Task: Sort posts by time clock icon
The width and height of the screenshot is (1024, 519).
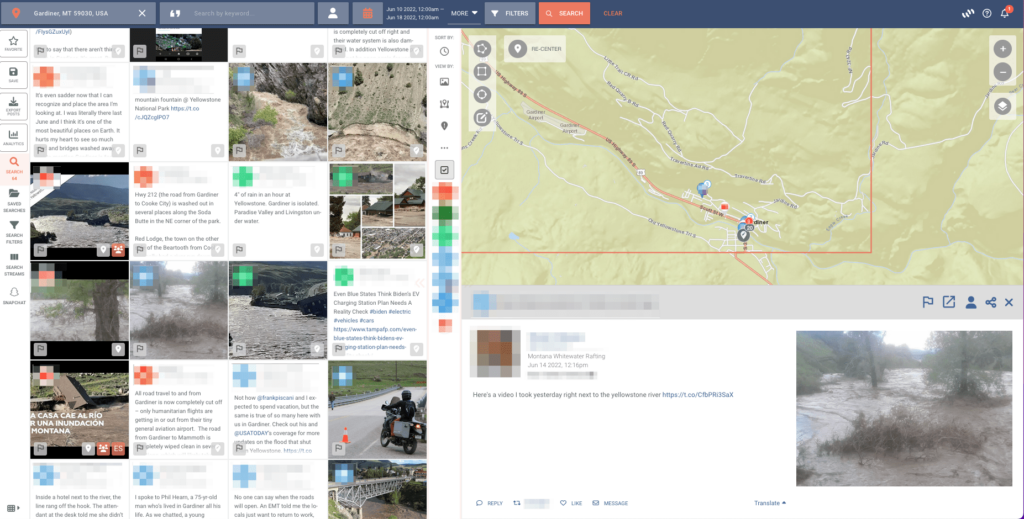Action: pos(444,52)
